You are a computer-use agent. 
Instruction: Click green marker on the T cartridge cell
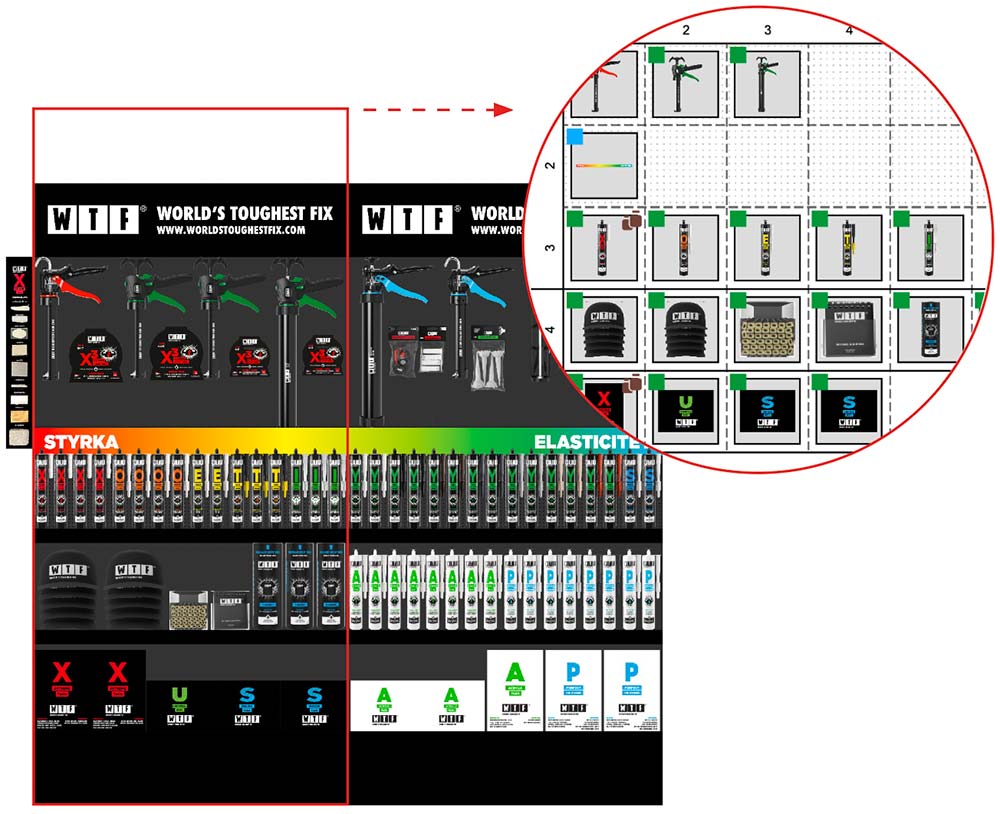tap(820, 219)
